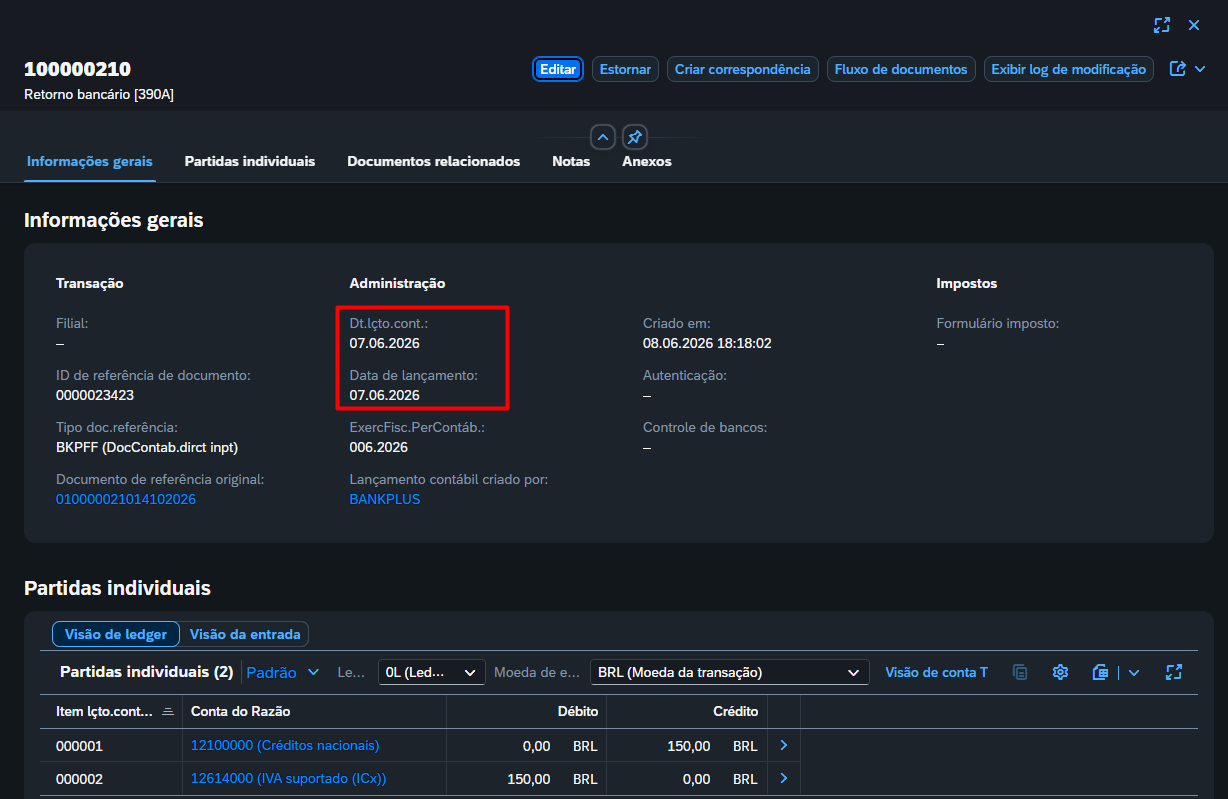Click the Crédito column header
The width and height of the screenshot is (1228, 799).
[x=687, y=711]
